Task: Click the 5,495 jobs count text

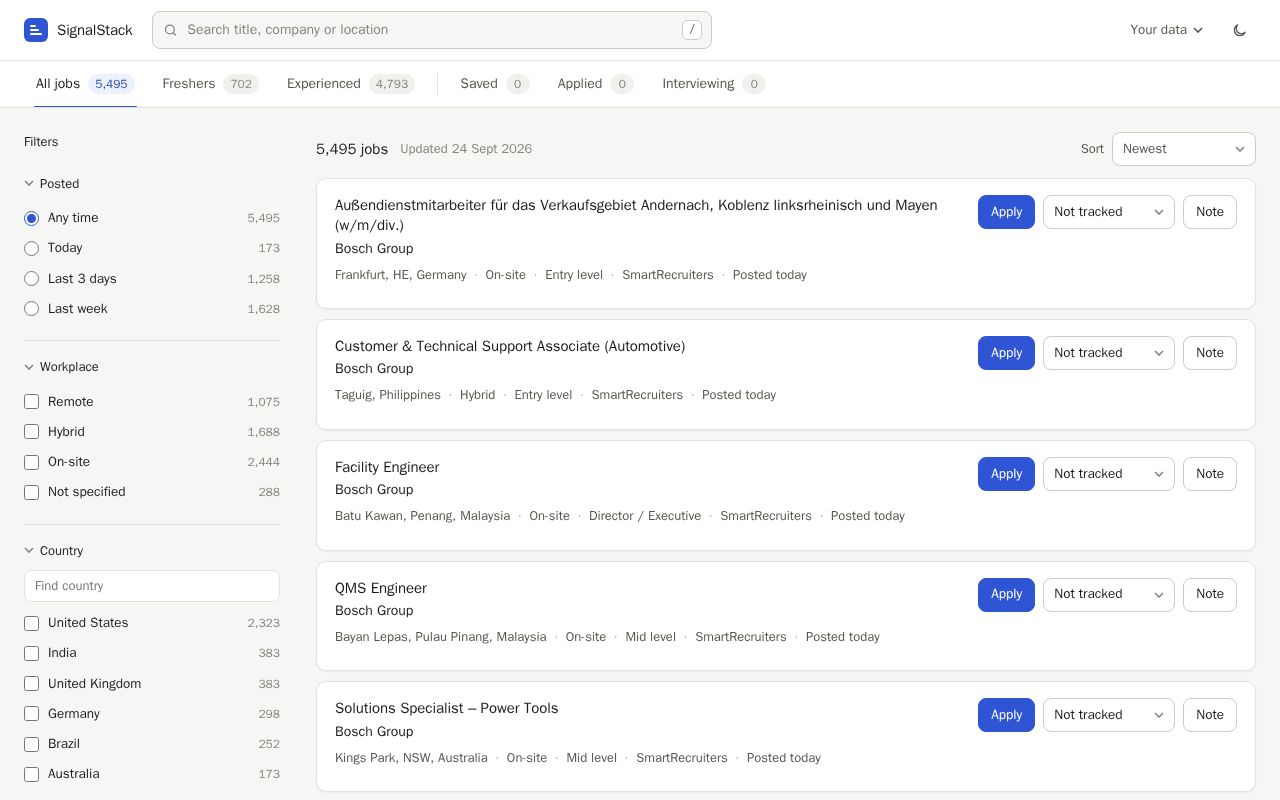Action: (352, 149)
